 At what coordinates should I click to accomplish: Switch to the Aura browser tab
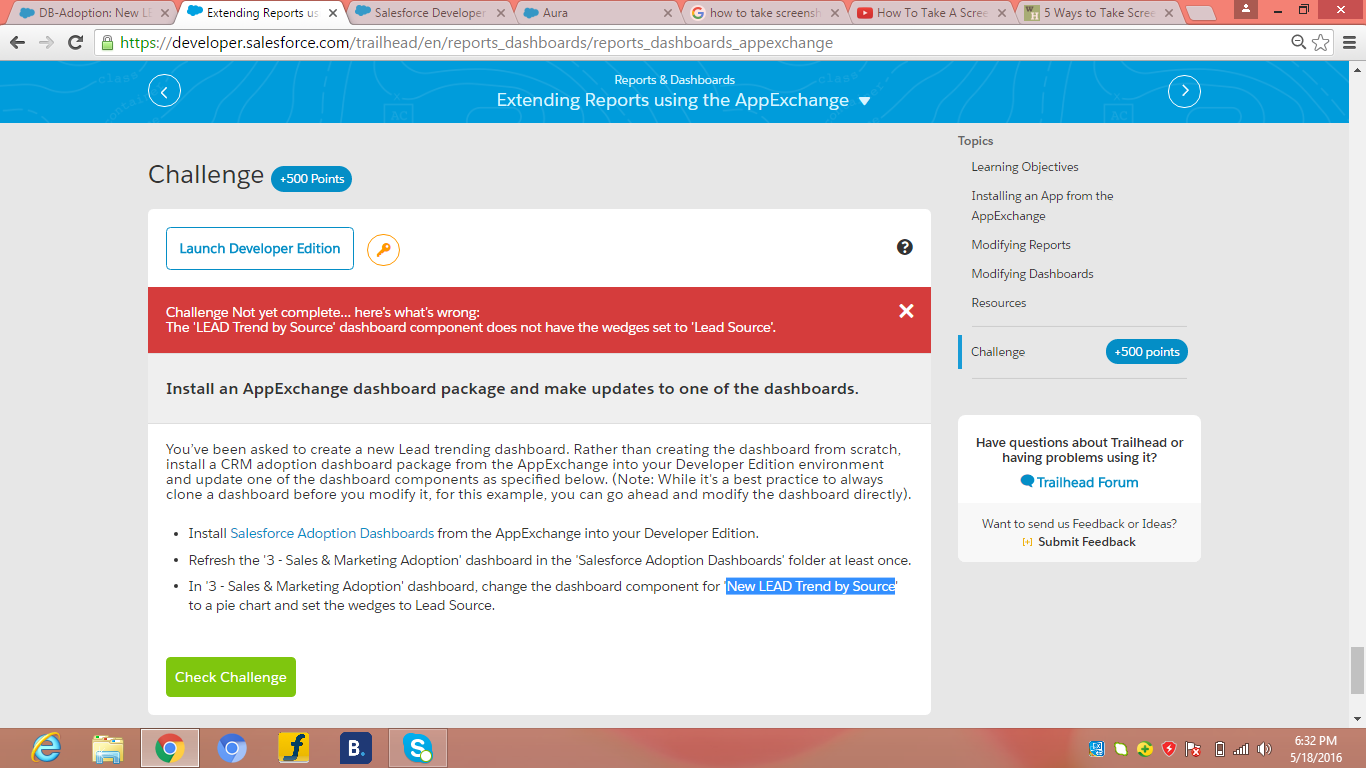[x=596, y=13]
